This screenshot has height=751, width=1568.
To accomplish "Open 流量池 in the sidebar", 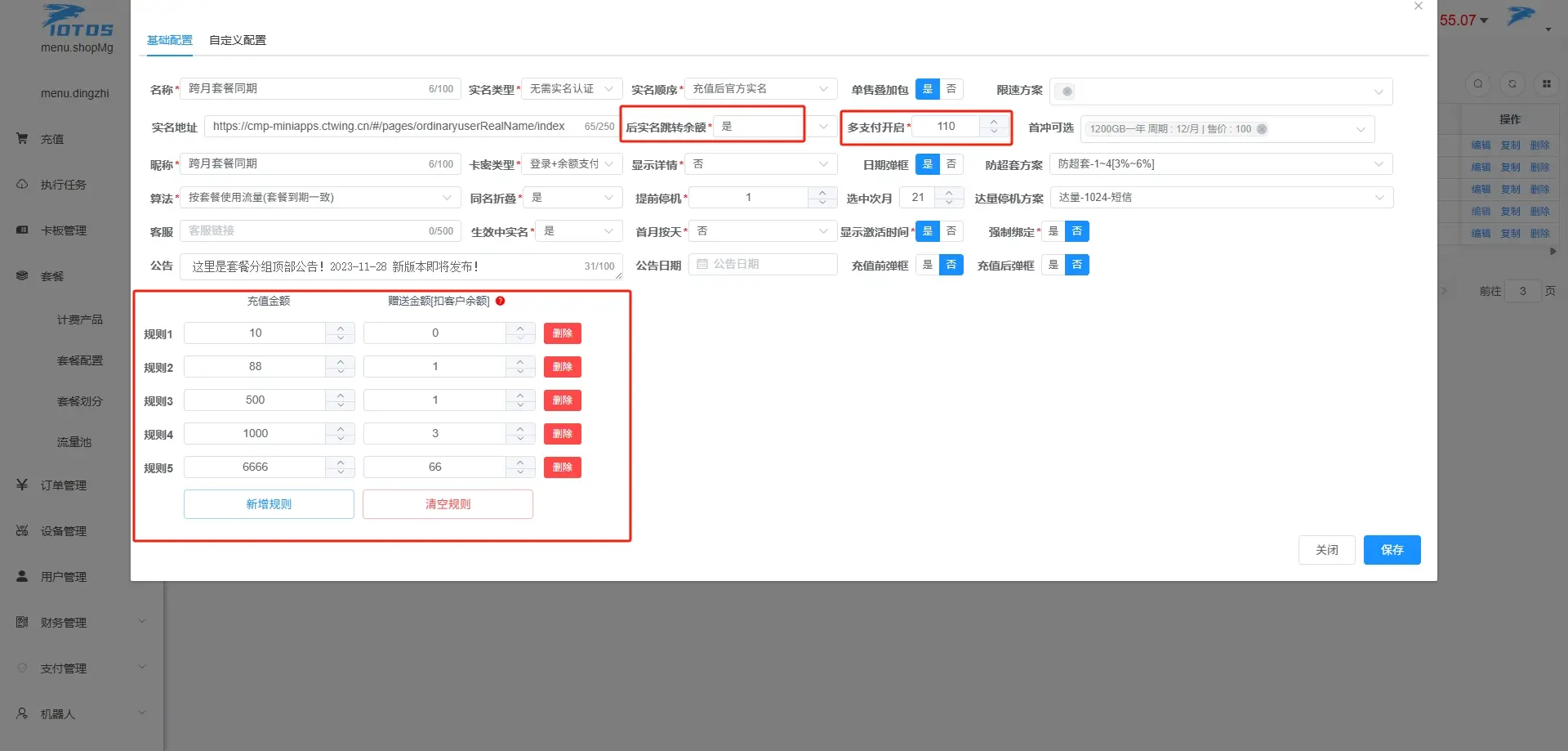I will point(74,442).
